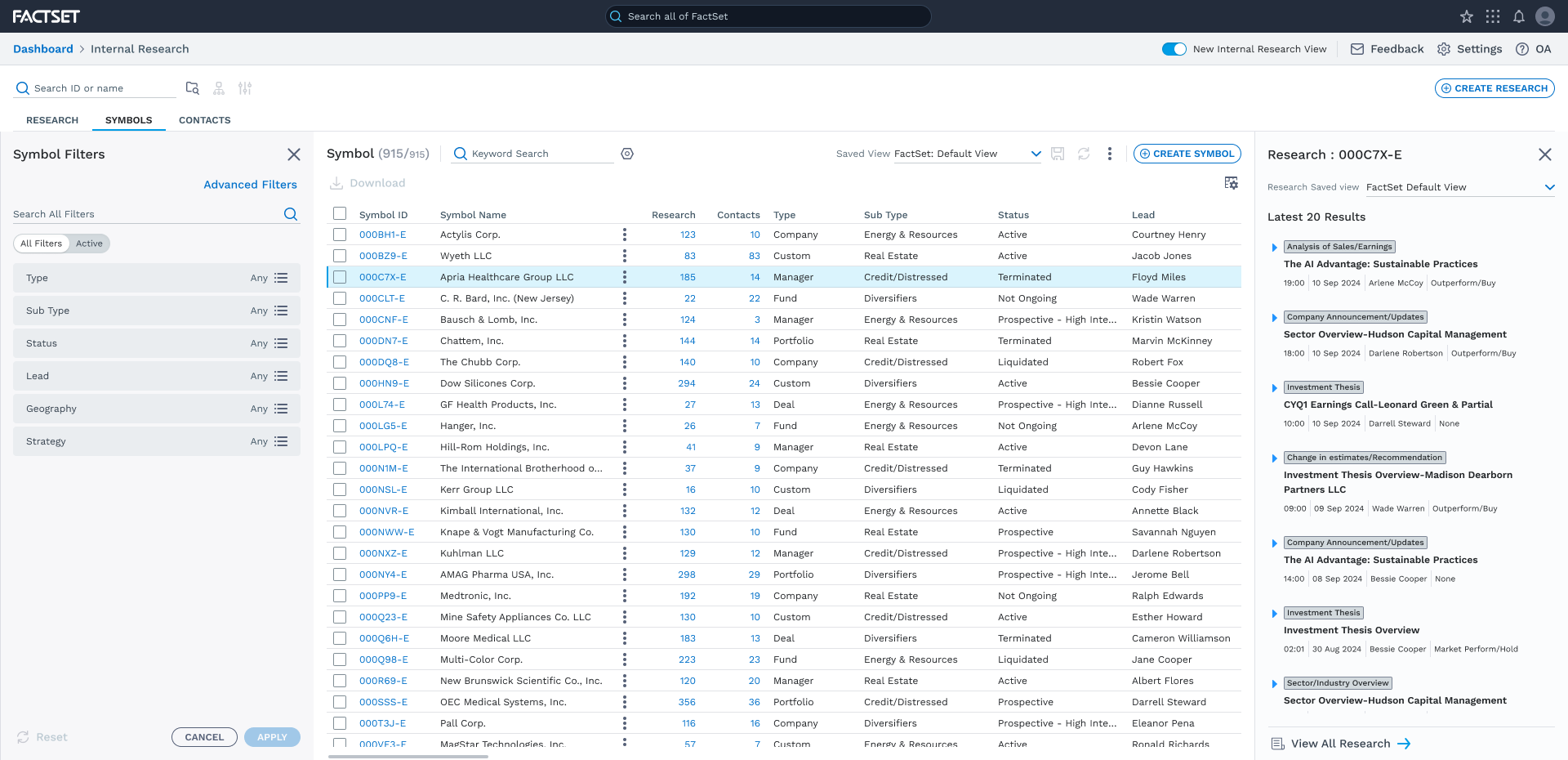Click the filter sliders icon beside search

pyautogui.click(x=245, y=88)
